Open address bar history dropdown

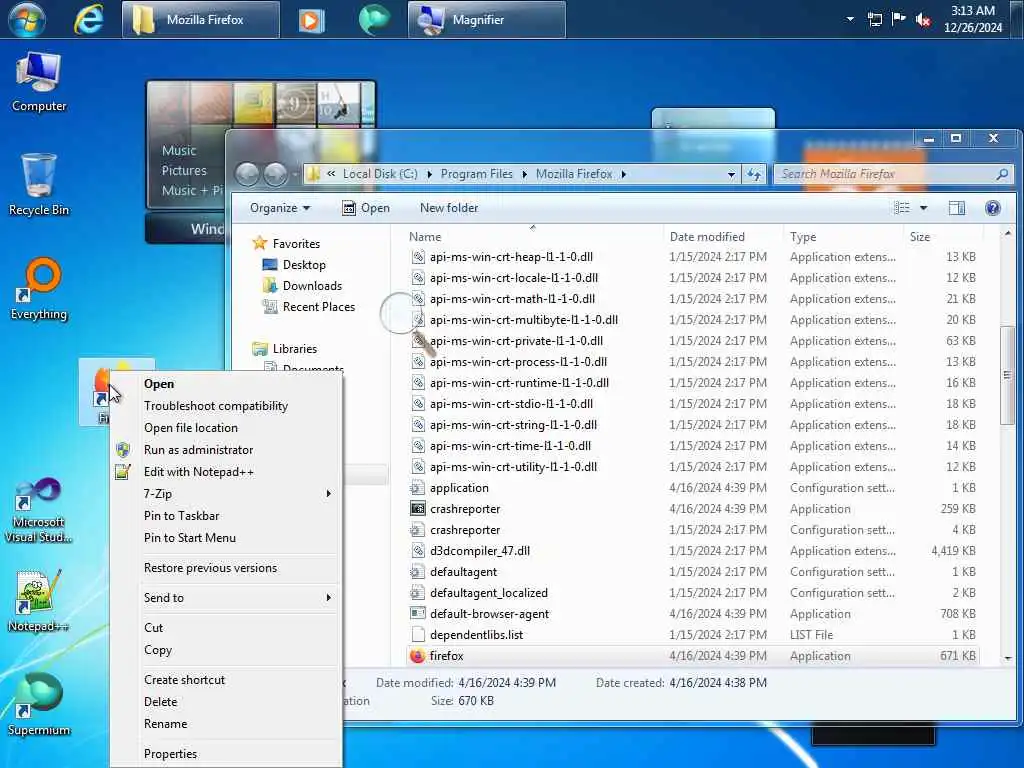pyautogui.click(x=731, y=174)
